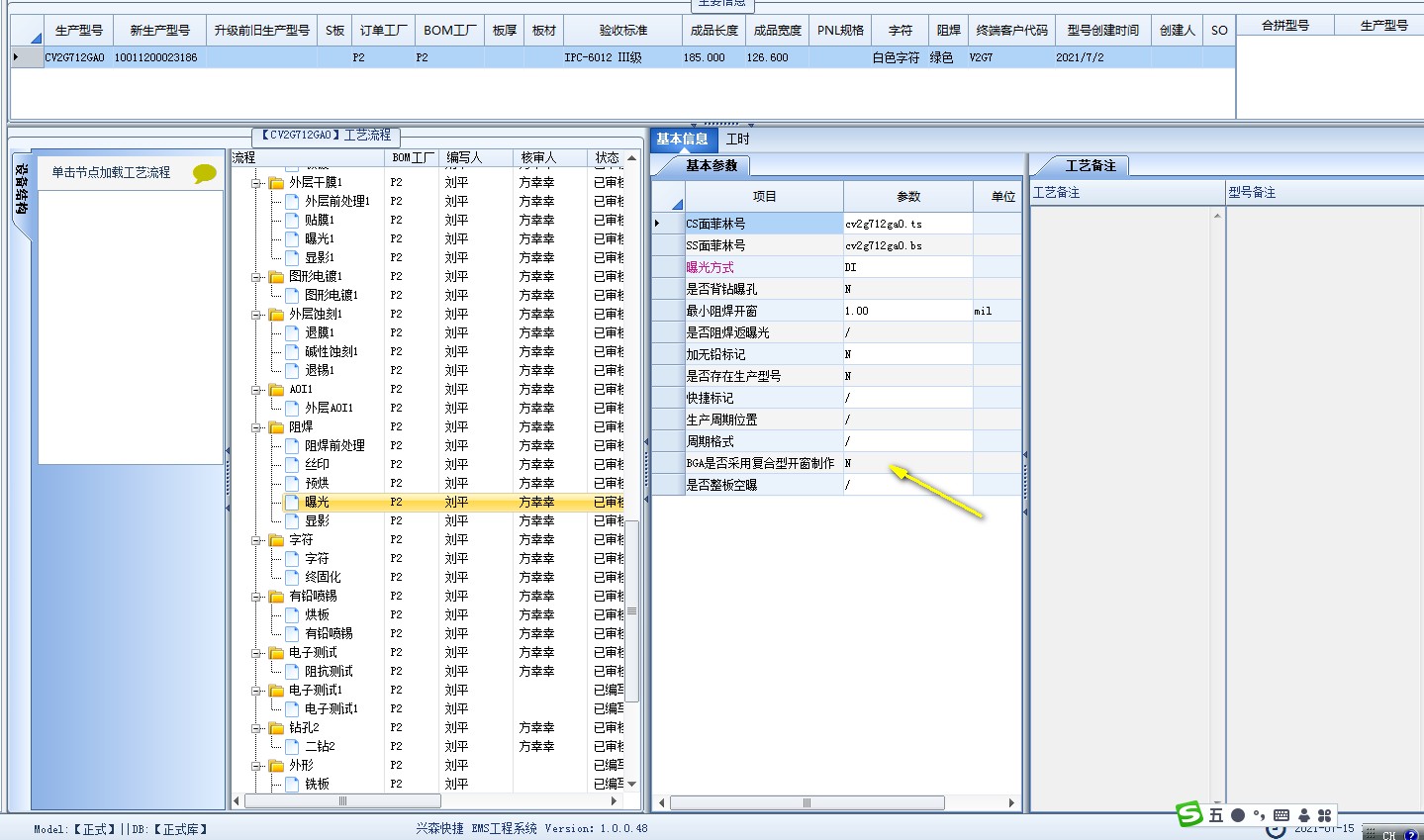Screen dimensions: 1424x840
Task: Click the 外层干膜1 folder icon
Action: 277,183
